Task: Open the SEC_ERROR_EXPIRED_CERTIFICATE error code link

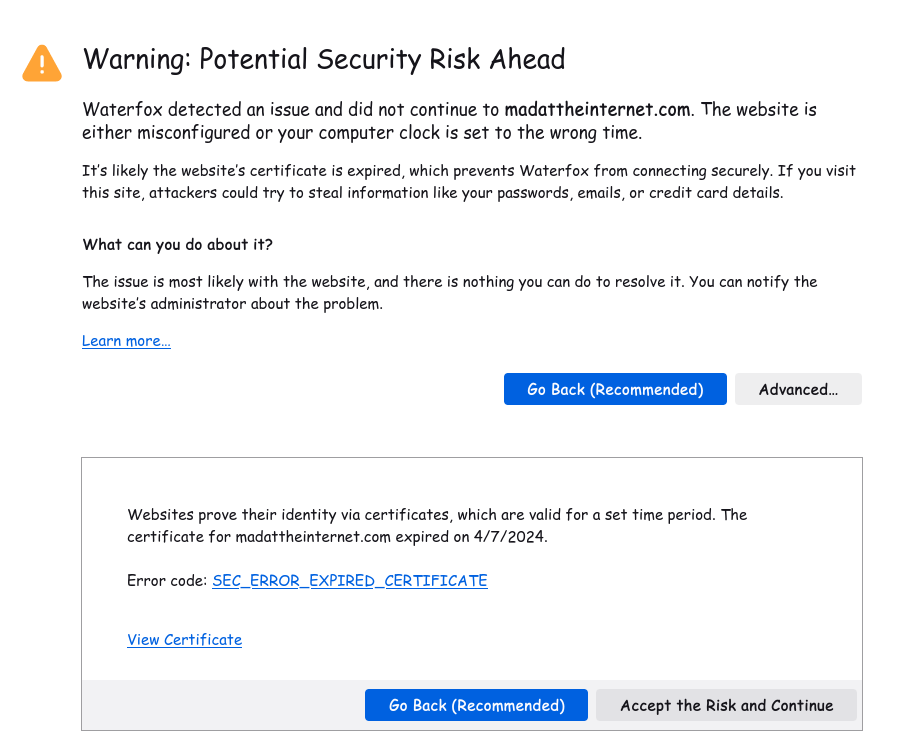Action: [350, 581]
